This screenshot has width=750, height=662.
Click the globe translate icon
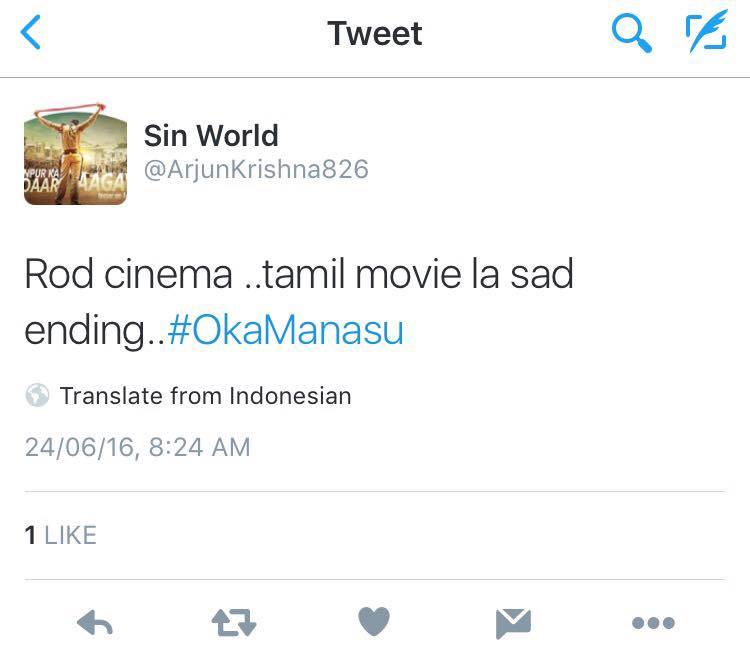37,395
